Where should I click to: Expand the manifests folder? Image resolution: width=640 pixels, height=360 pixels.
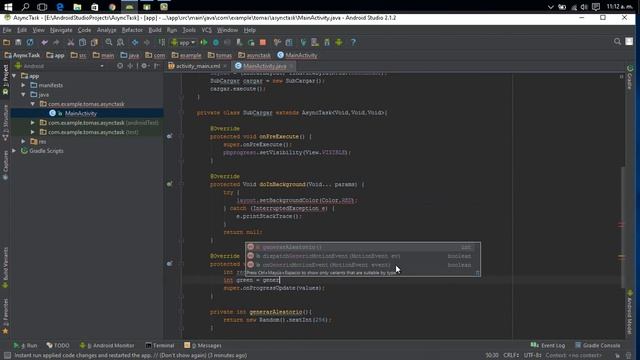pos(24,85)
